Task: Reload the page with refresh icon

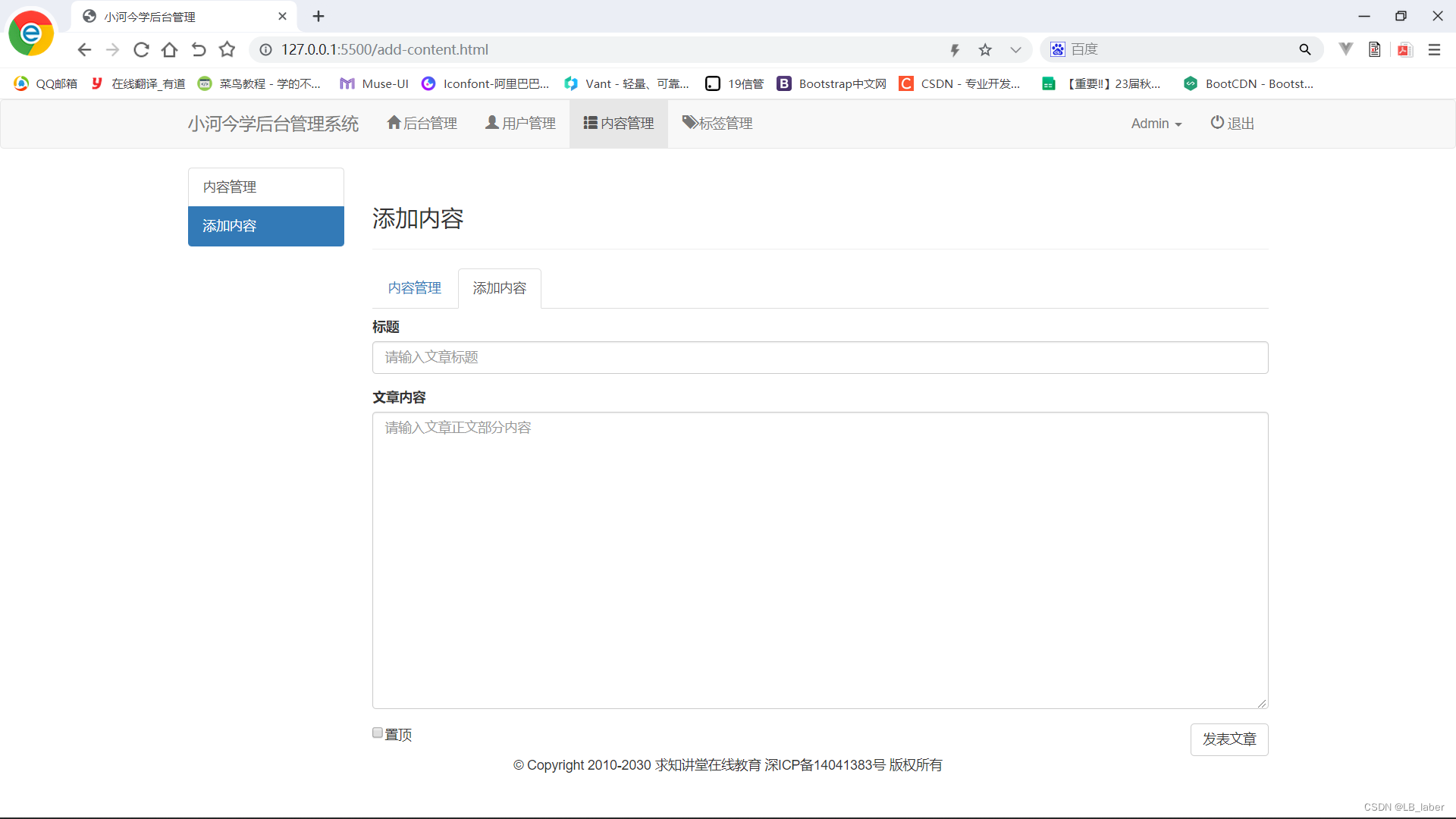Action: point(141,49)
